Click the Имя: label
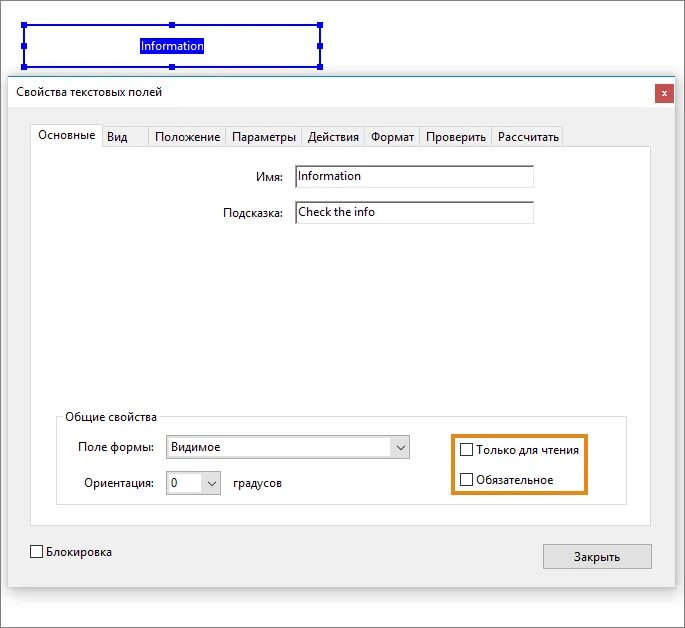The height and width of the screenshot is (628, 685). [x=269, y=177]
